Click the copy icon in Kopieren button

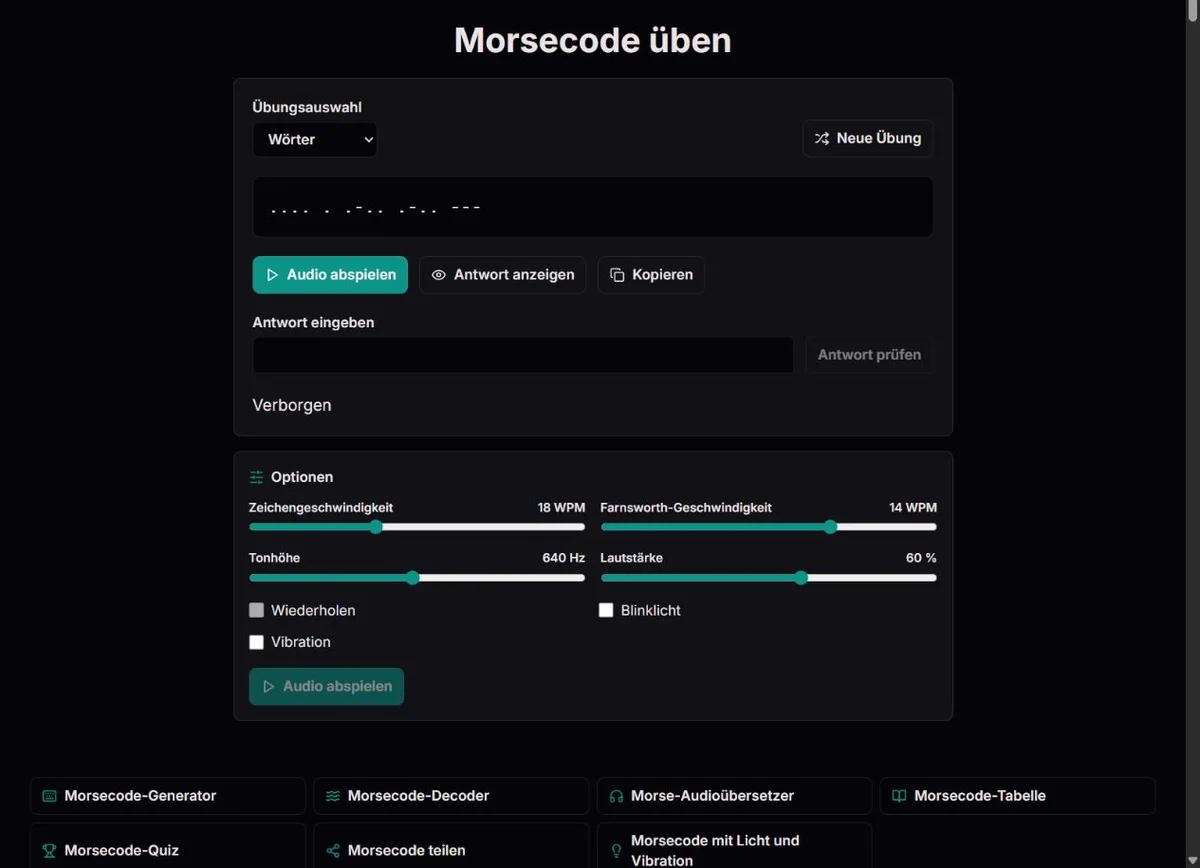[617, 275]
